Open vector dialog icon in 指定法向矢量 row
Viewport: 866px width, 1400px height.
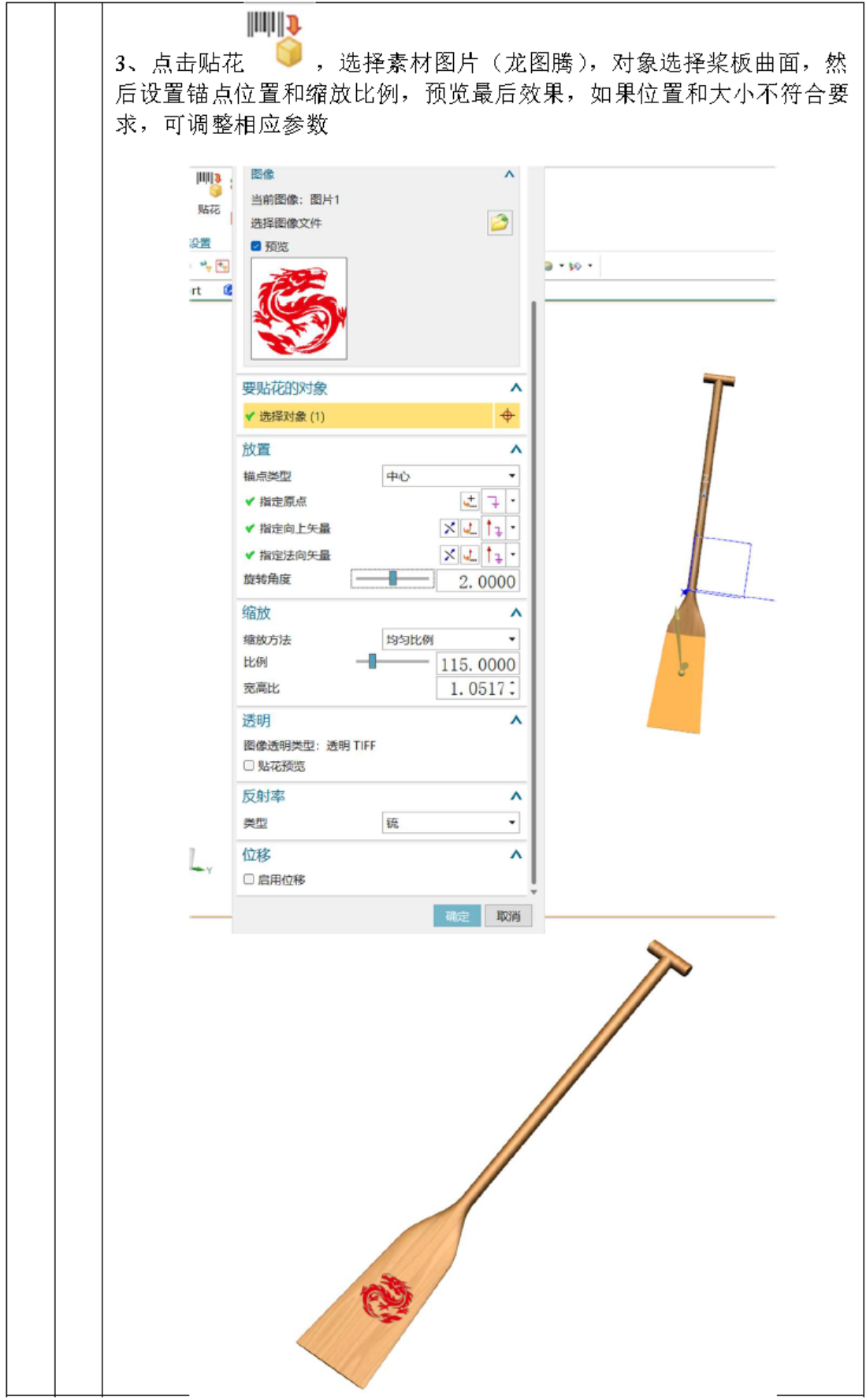point(470,555)
